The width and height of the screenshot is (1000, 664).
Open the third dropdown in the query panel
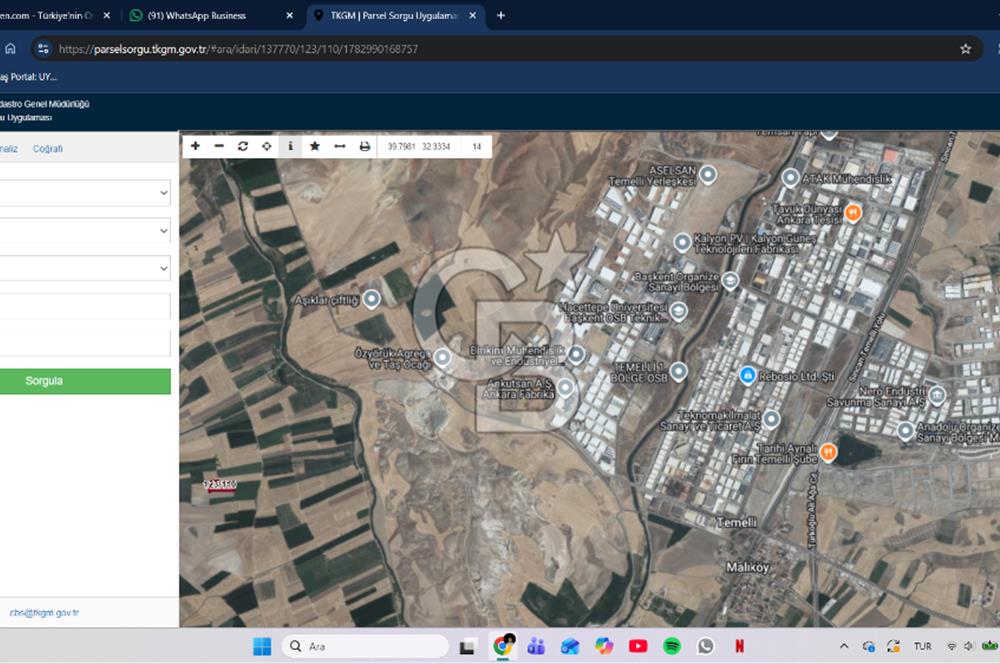click(x=85, y=268)
